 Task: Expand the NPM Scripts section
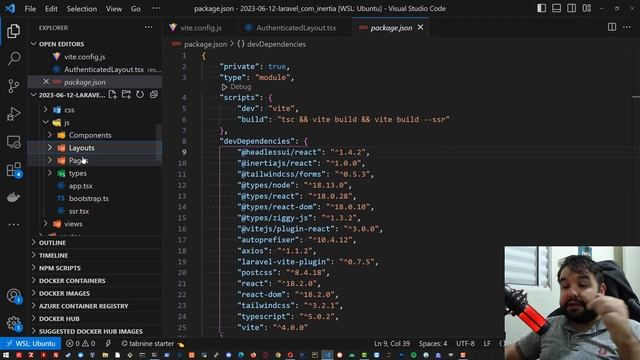click(95, 268)
